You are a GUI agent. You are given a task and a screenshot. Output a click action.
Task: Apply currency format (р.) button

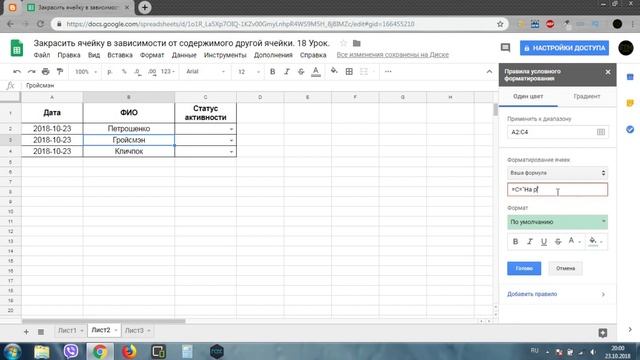109,71
